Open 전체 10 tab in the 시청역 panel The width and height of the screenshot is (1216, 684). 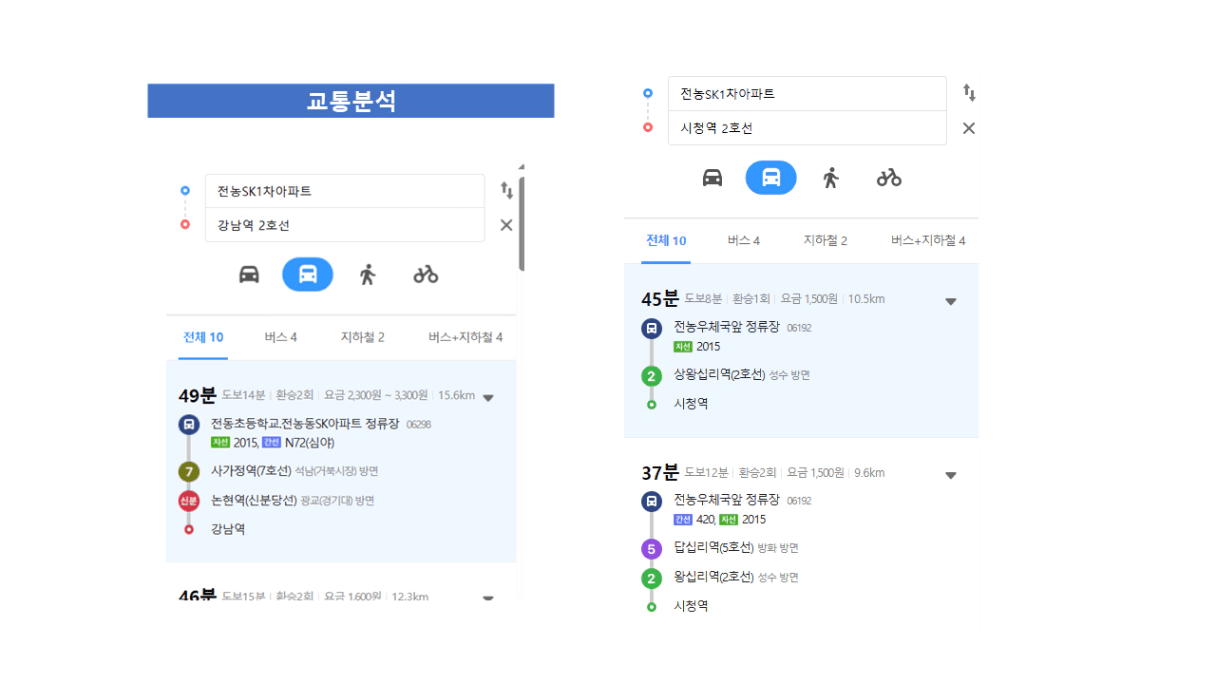tap(666, 241)
